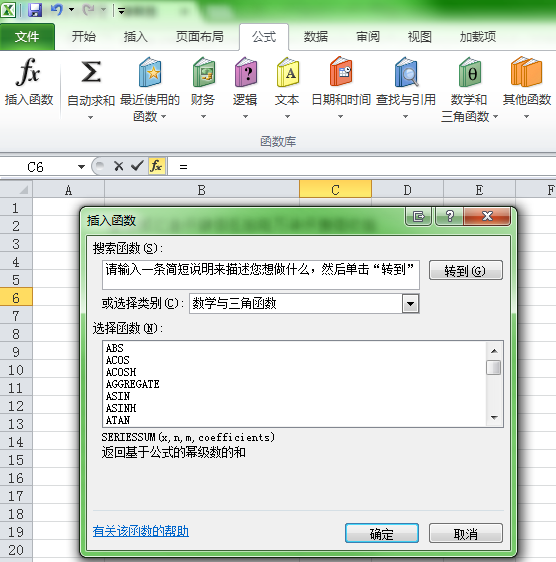Expand the Logical dropdown arrow
This screenshot has width=556, height=562.
(246, 116)
